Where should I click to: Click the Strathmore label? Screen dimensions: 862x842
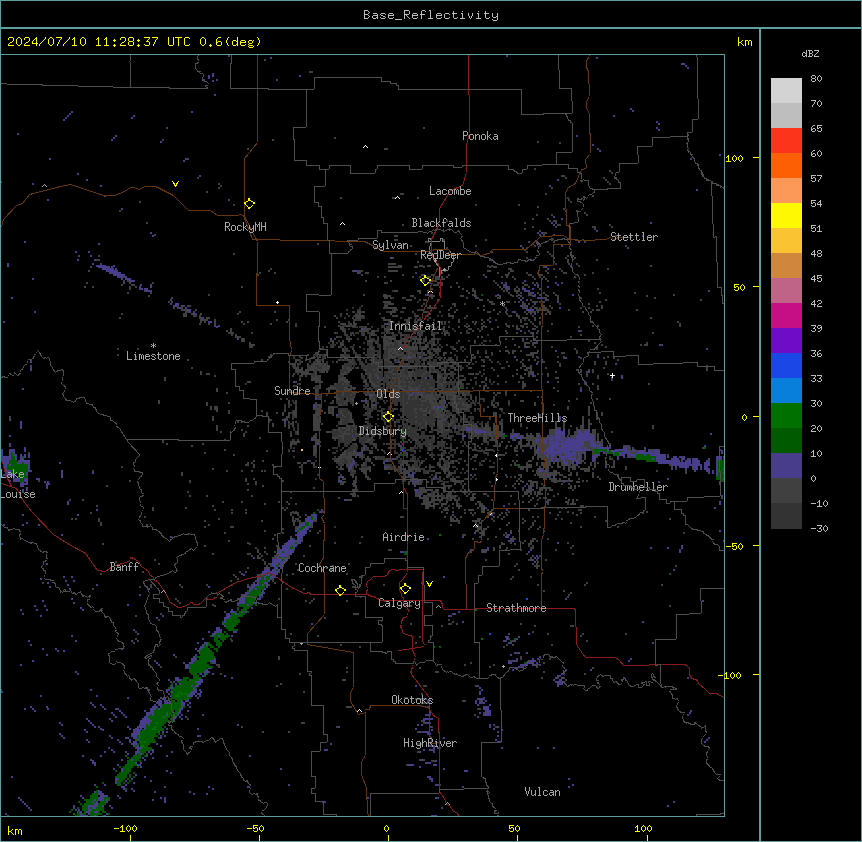[x=516, y=608]
